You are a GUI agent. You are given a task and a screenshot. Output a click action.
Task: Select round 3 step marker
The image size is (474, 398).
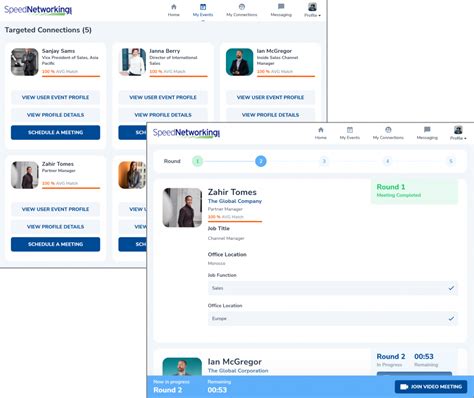324,161
